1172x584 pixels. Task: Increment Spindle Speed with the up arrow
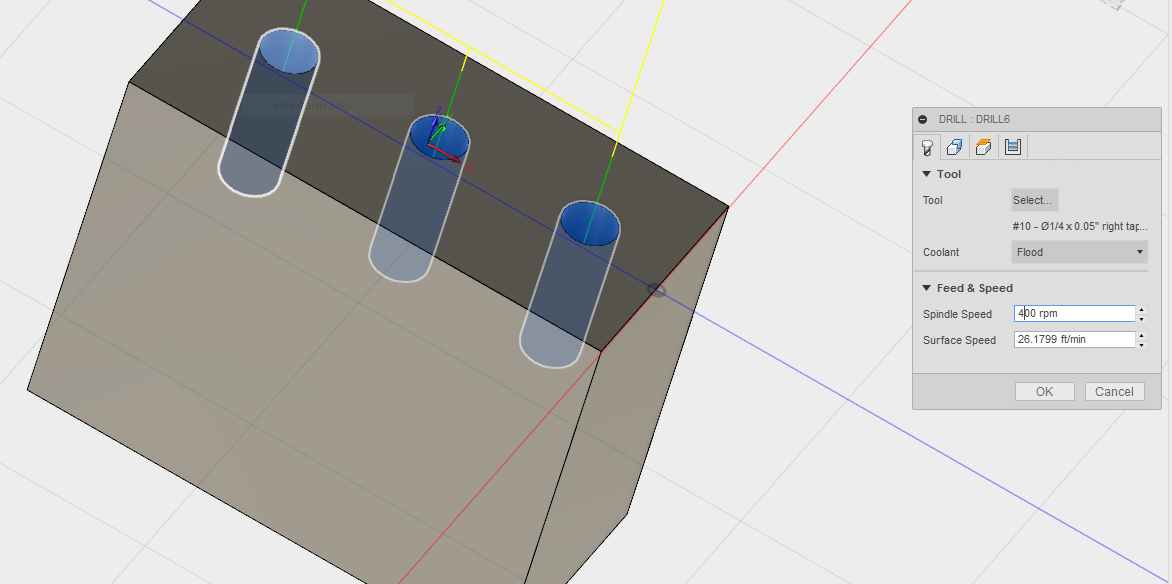[x=1140, y=309]
